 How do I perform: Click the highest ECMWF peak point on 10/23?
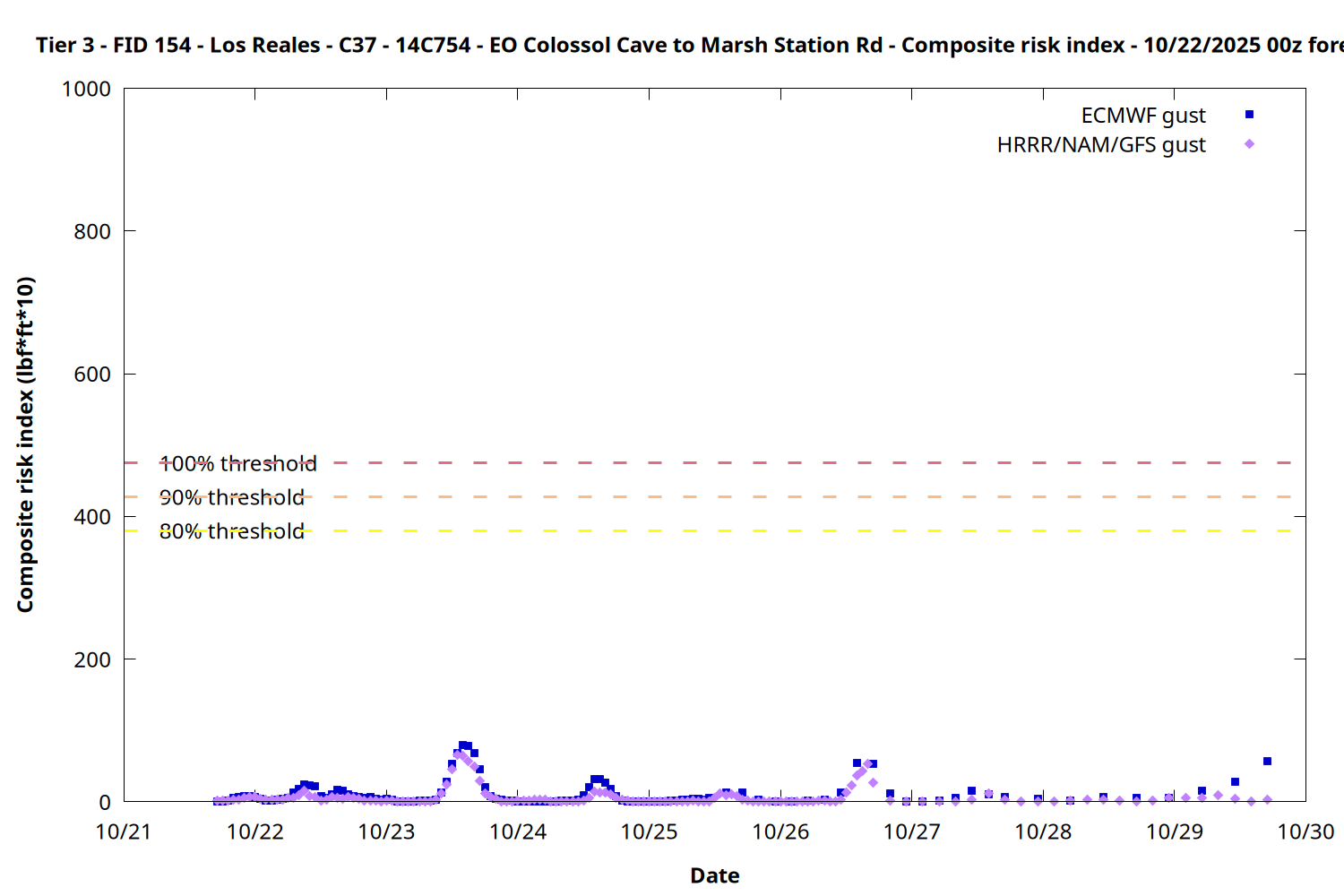point(462,745)
